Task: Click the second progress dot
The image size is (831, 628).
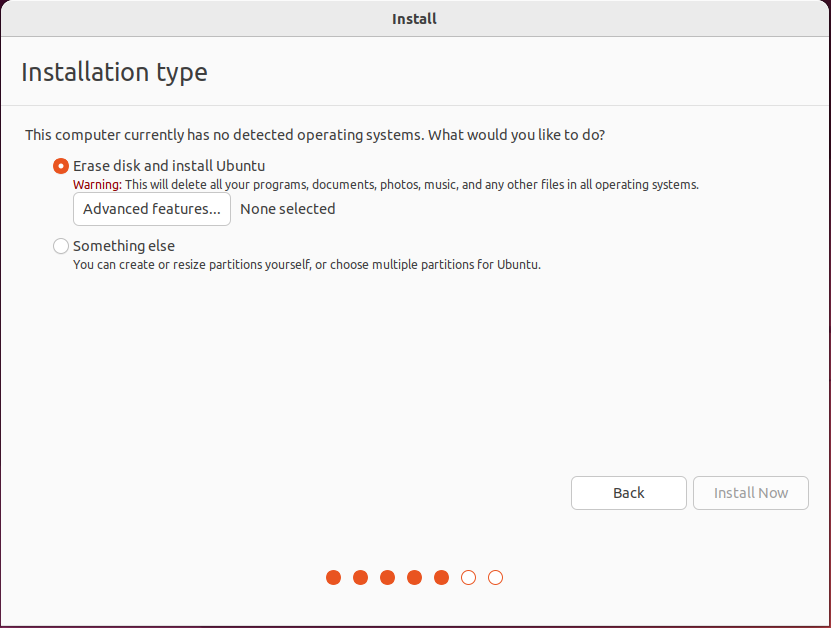Action: coord(361,577)
